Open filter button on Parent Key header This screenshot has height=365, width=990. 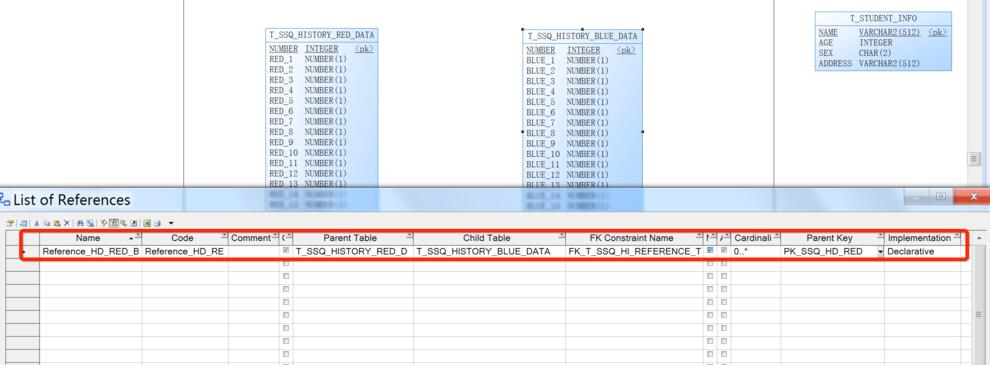(x=880, y=236)
